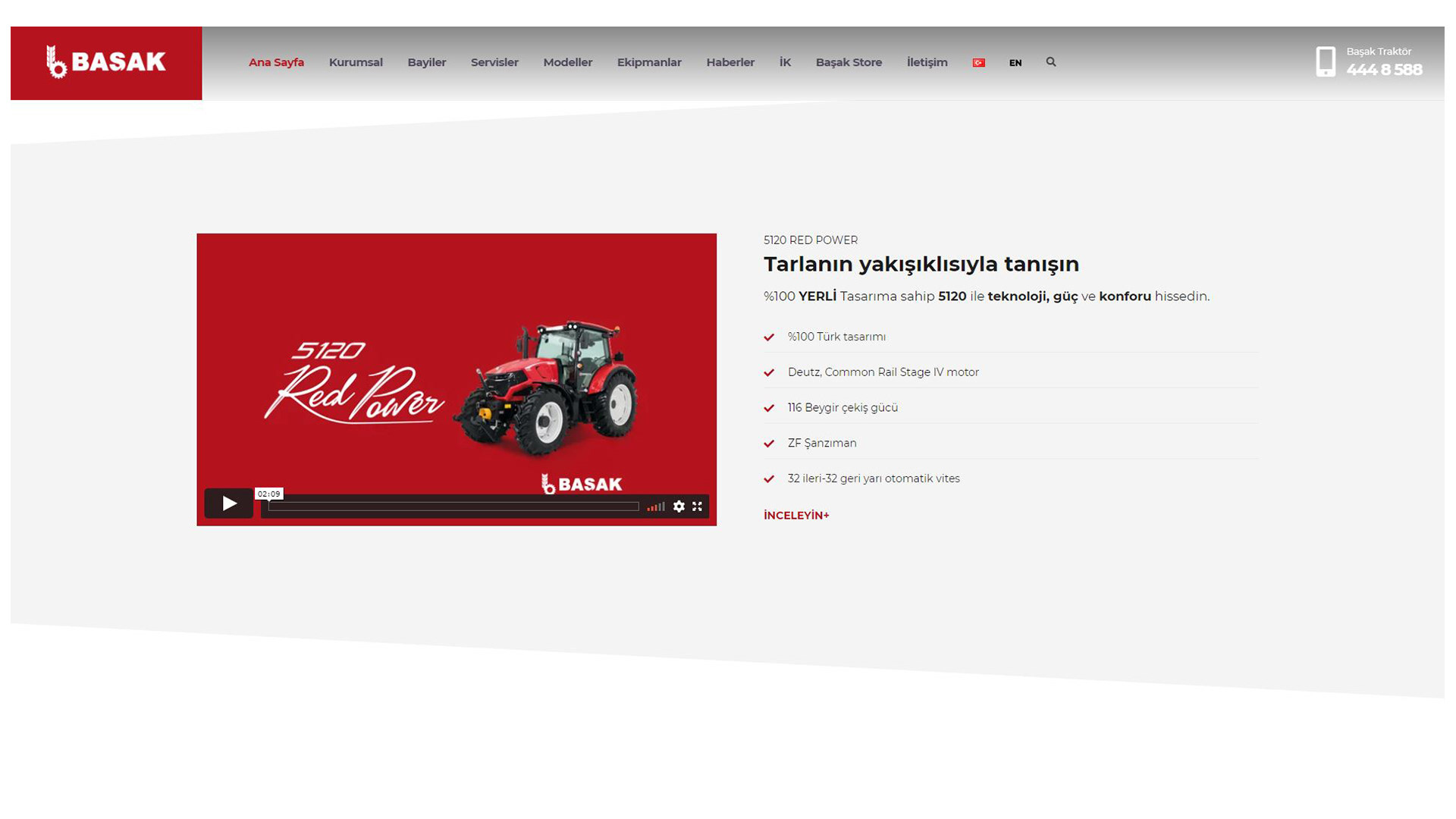Play the 5120 Red Power video
The image size is (1456, 819).
[x=228, y=504]
